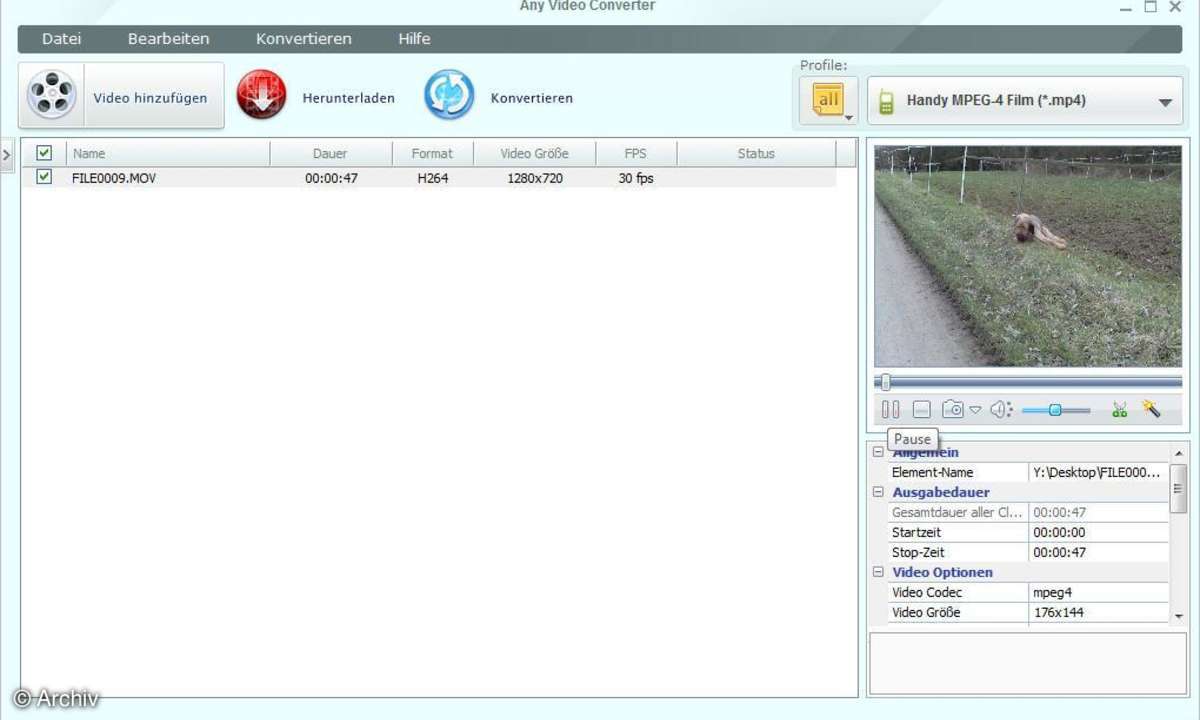1200x720 pixels.
Task: Pause the video preview playback
Action: coord(890,409)
